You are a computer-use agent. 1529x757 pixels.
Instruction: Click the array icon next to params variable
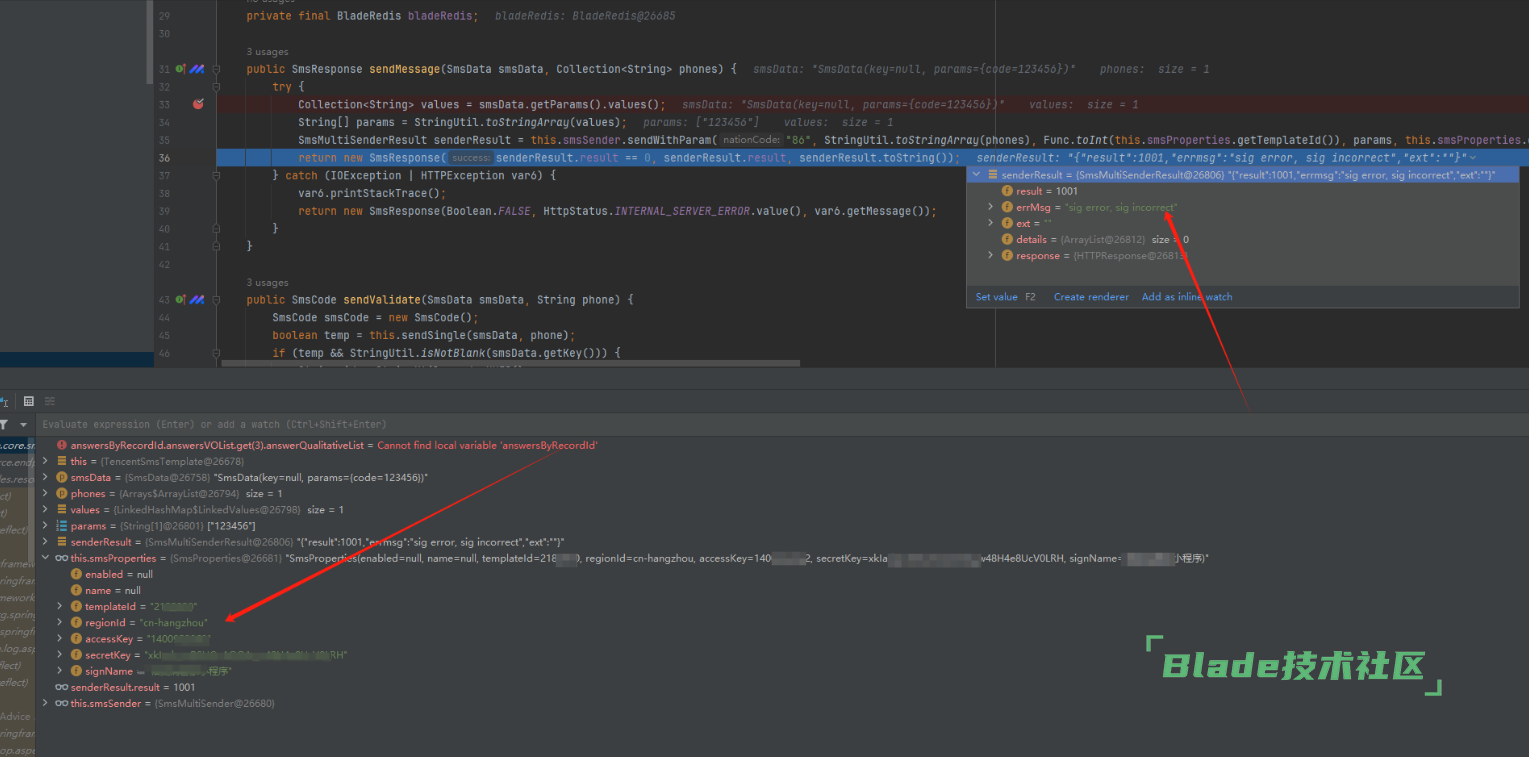62,525
